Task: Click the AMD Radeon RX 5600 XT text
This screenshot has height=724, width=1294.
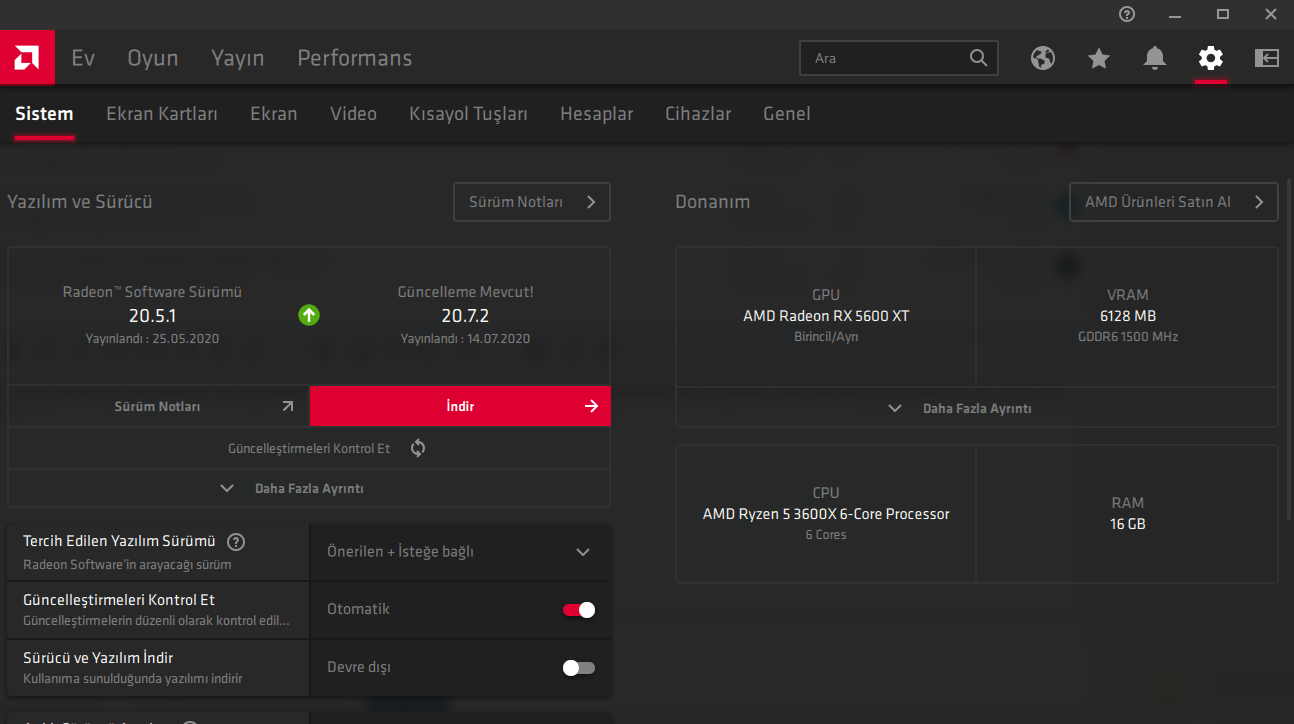Action: click(x=826, y=316)
